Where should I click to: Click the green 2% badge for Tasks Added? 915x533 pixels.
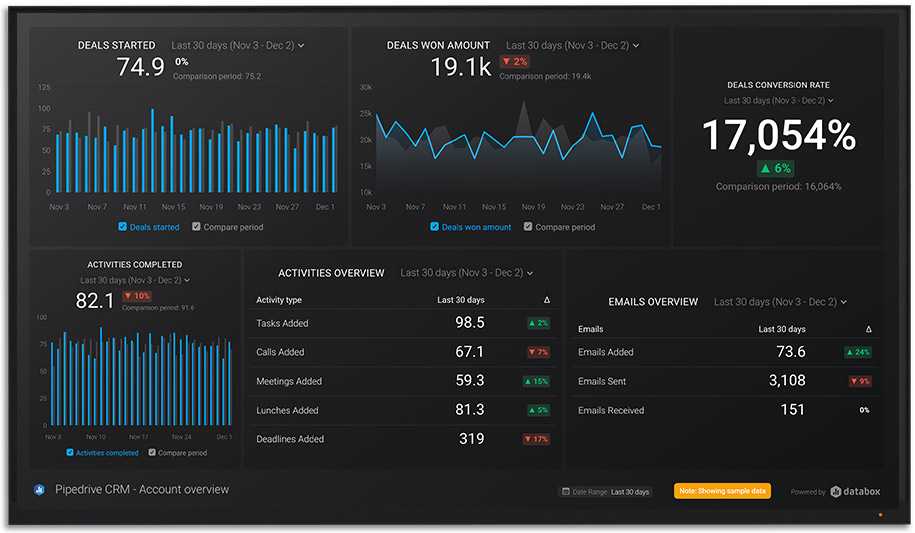pyautogui.click(x=538, y=323)
